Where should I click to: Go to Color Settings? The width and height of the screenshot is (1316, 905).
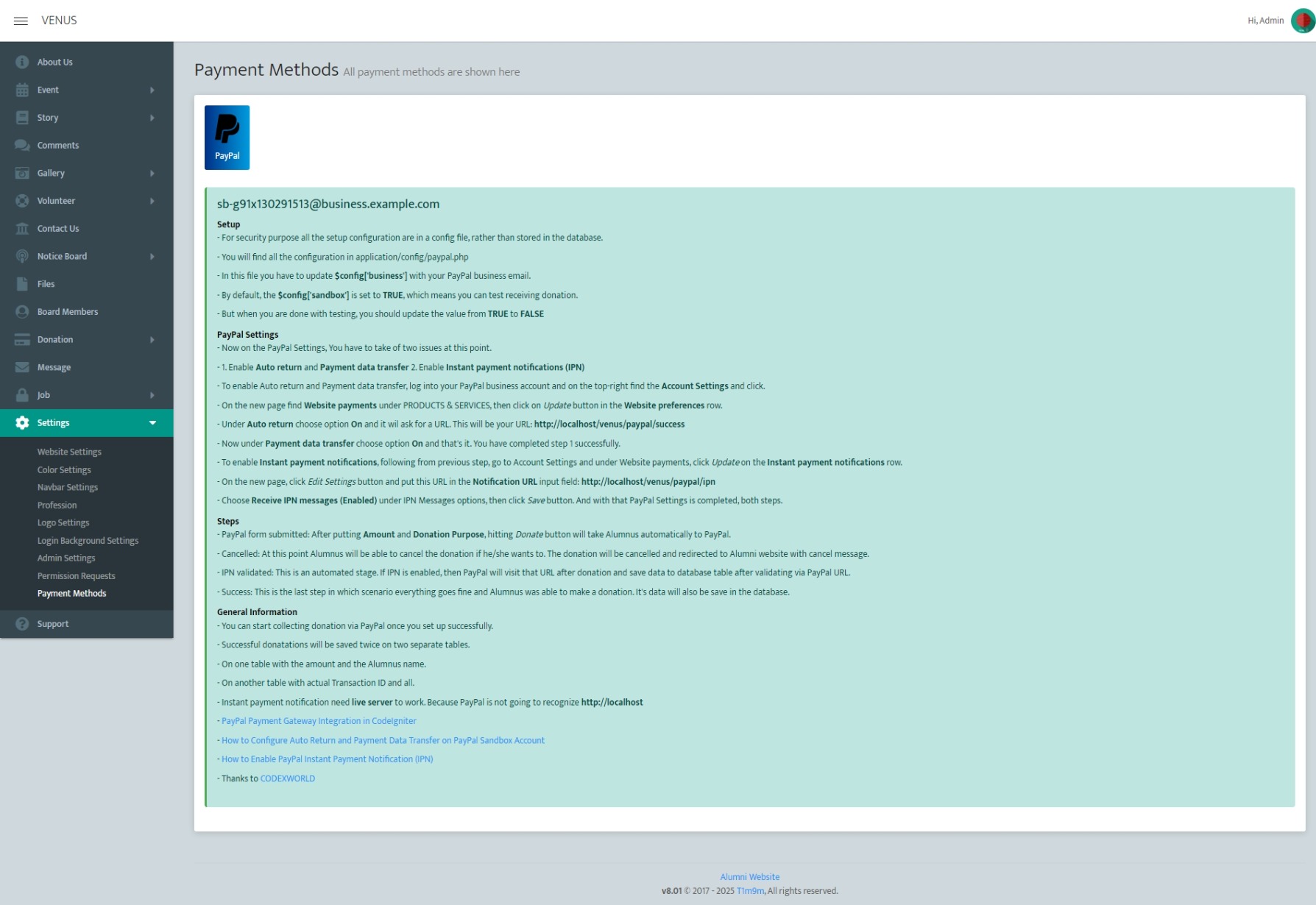point(64,469)
